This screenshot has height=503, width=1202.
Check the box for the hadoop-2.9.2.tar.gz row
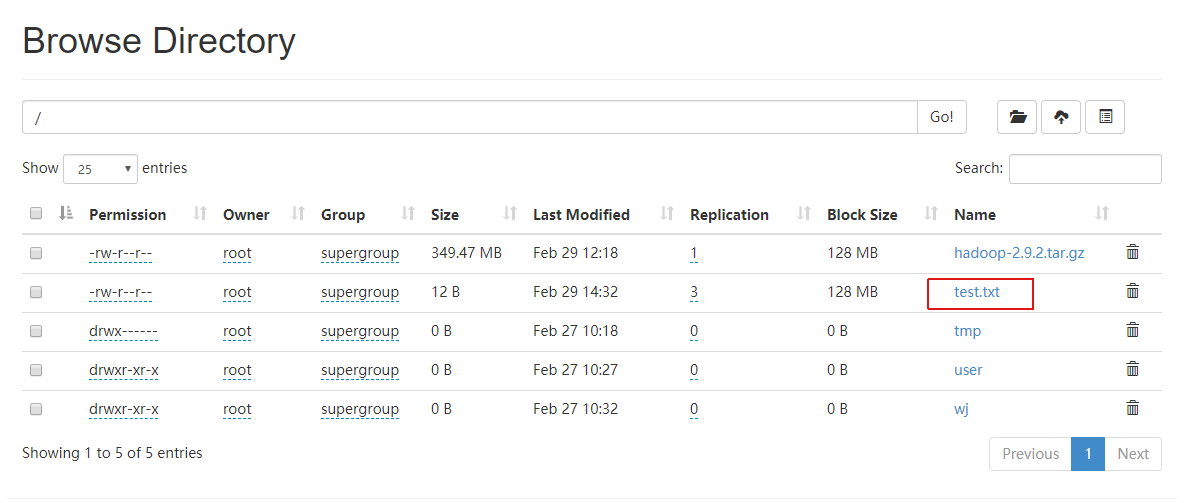click(x=36, y=253)
